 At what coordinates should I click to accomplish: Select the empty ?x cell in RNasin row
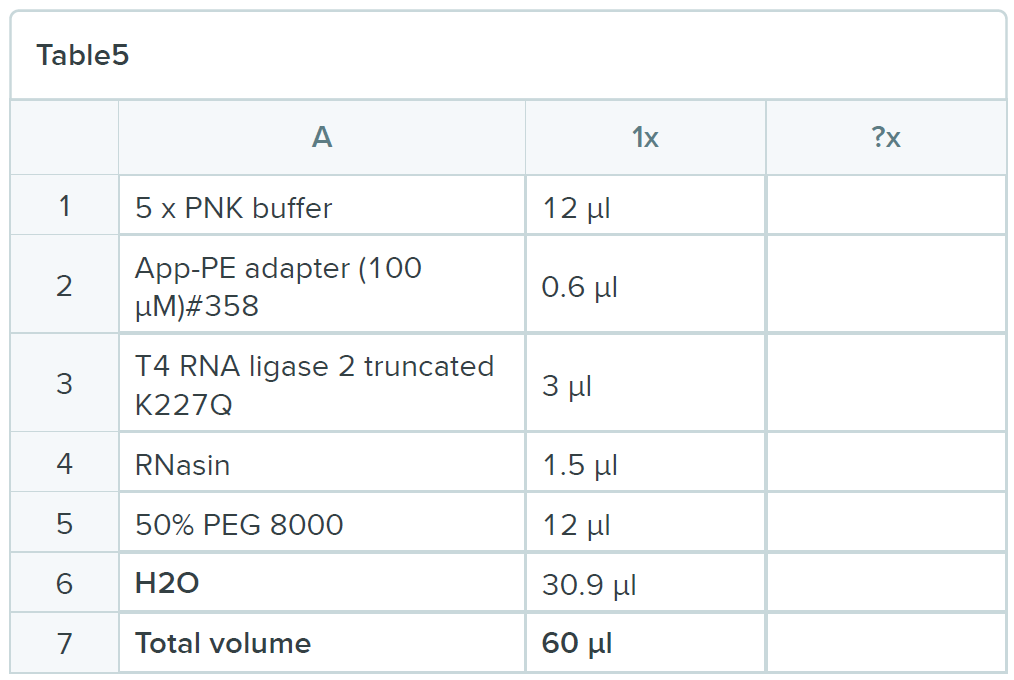(x=886, y=464)
